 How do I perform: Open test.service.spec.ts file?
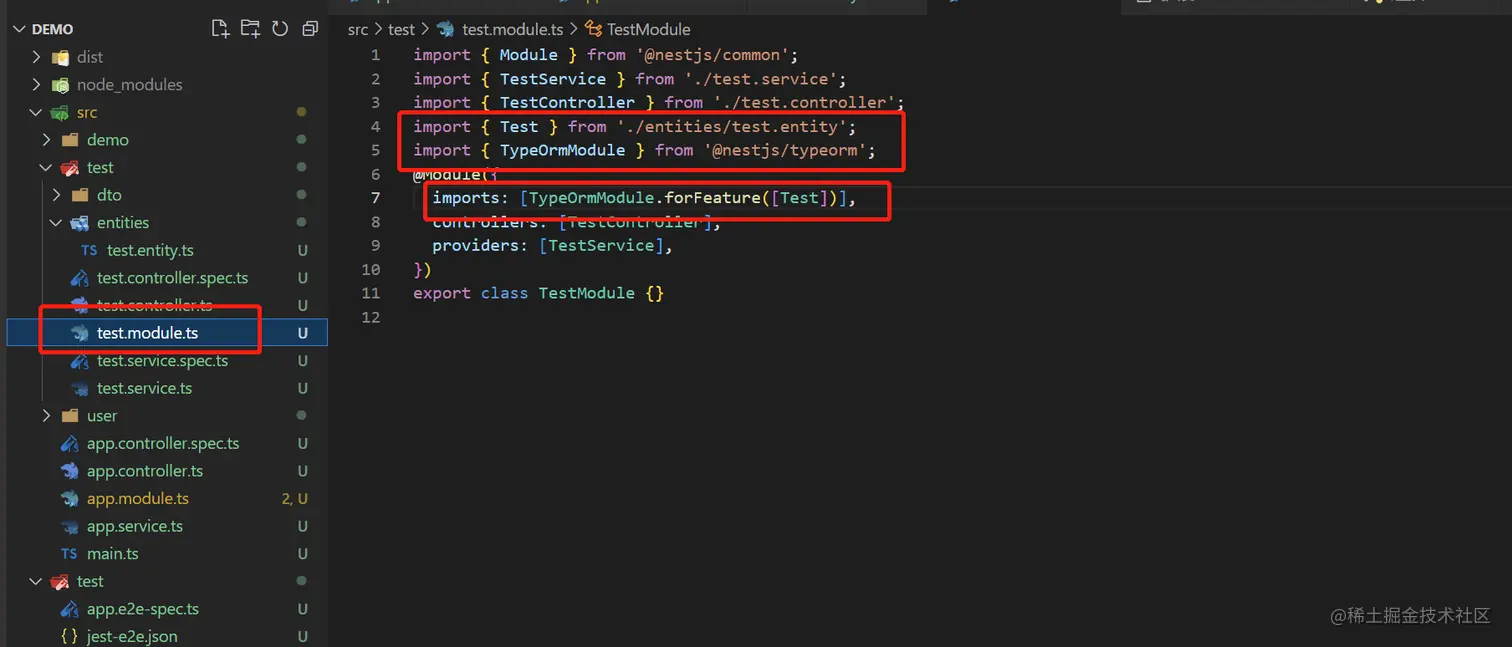(x=162, y=361)
